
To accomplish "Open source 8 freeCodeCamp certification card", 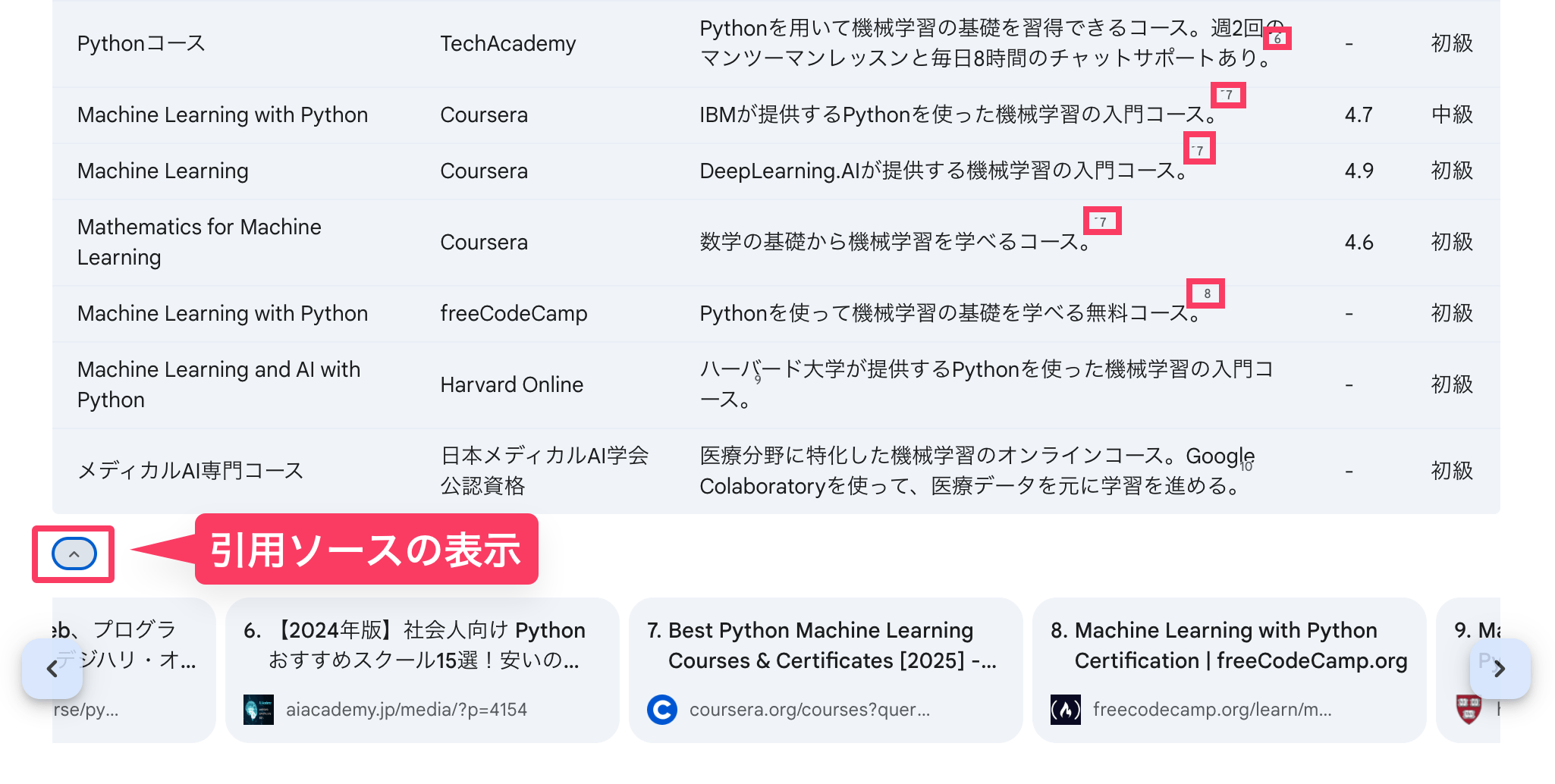I will 1229,645.
